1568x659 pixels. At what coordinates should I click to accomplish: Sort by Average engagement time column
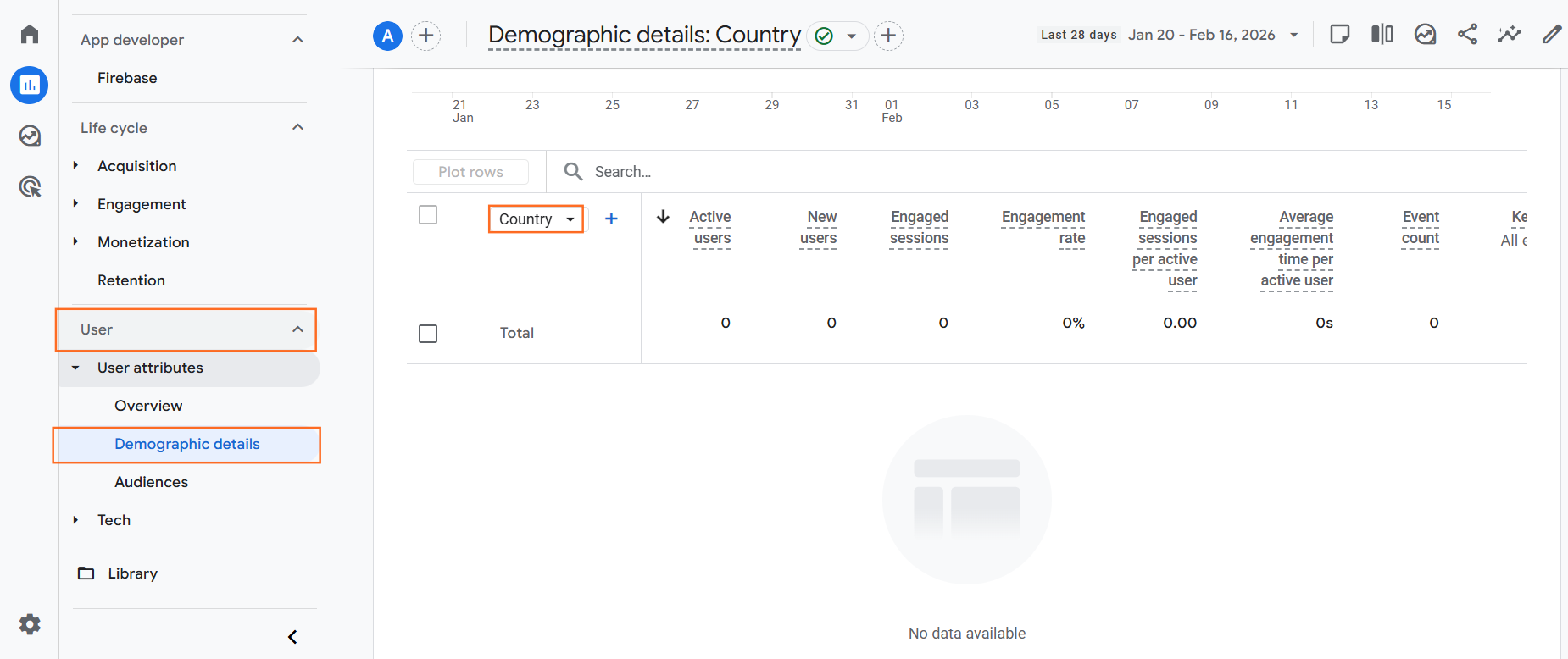(1293, 249)
